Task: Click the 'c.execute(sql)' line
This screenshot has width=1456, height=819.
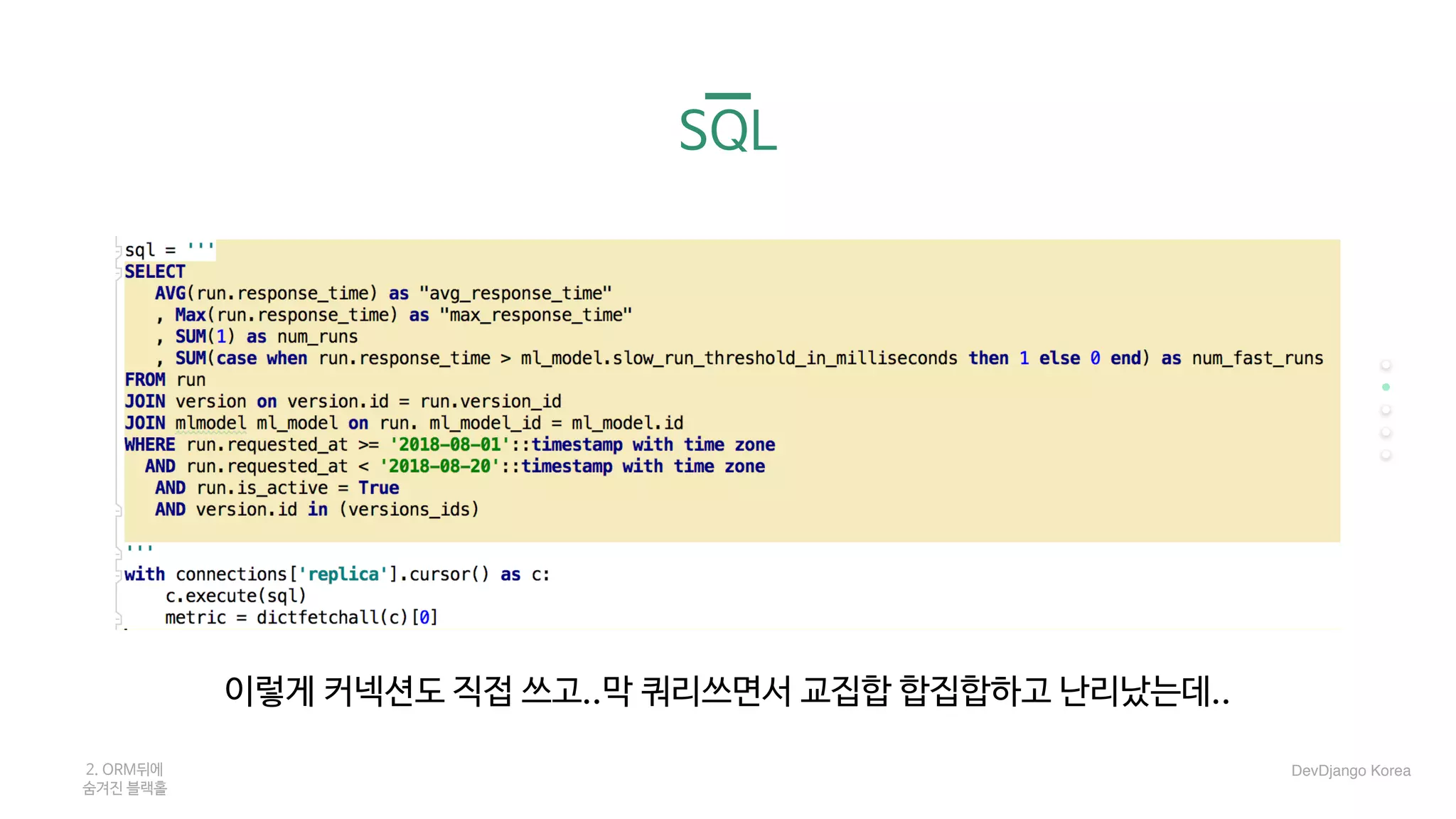Action: pyautogui.click(x=235, y=596)
